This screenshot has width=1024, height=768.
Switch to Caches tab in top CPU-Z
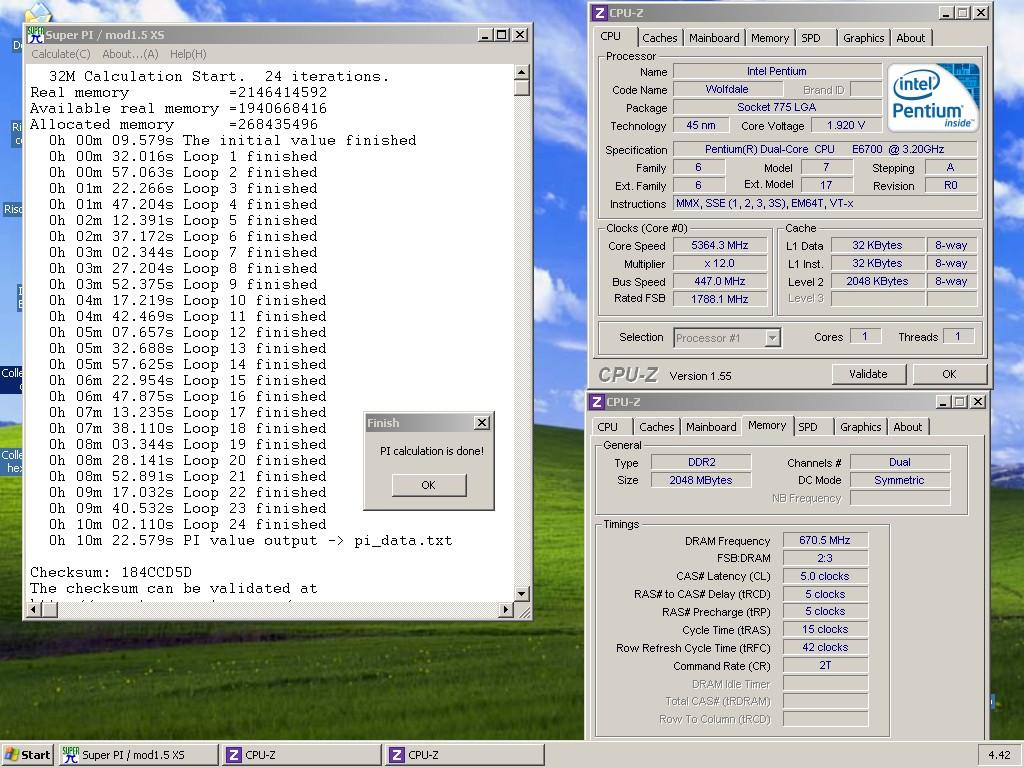pyautogui.click(x=660, y=38)
